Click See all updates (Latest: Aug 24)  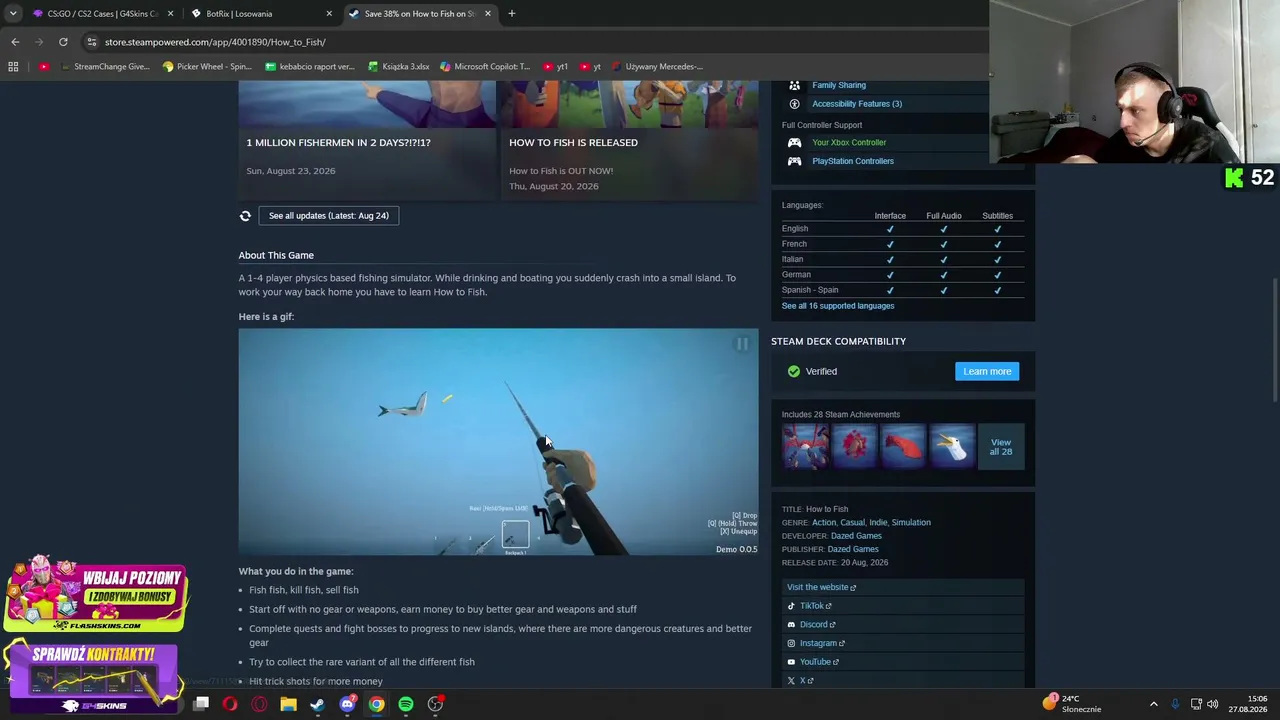(328, 216)
